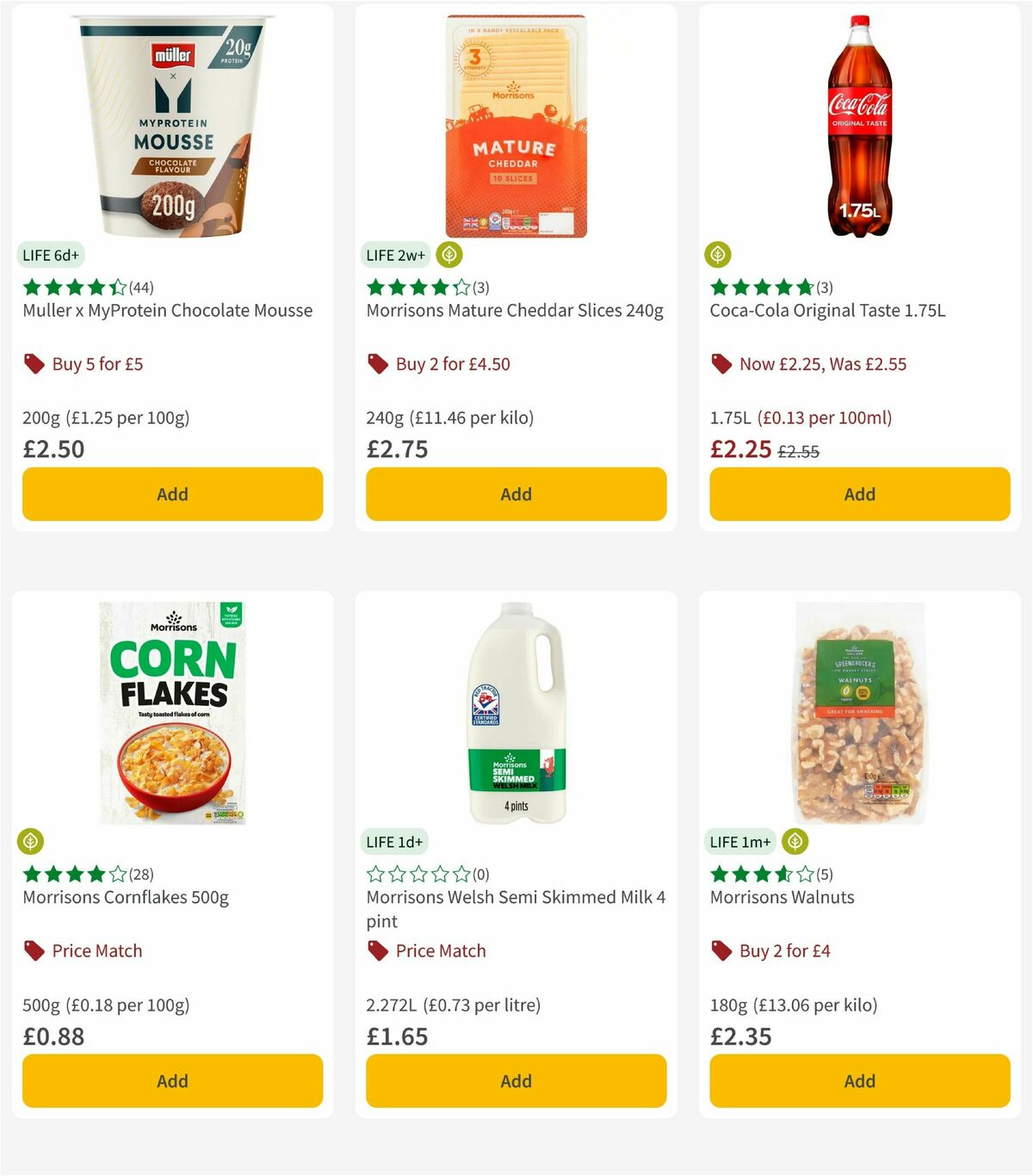Click the leaf icon beside the Walnuts LIFE badge
This screenshot has width=1033, height=1176.
click(x=796, y=841)
